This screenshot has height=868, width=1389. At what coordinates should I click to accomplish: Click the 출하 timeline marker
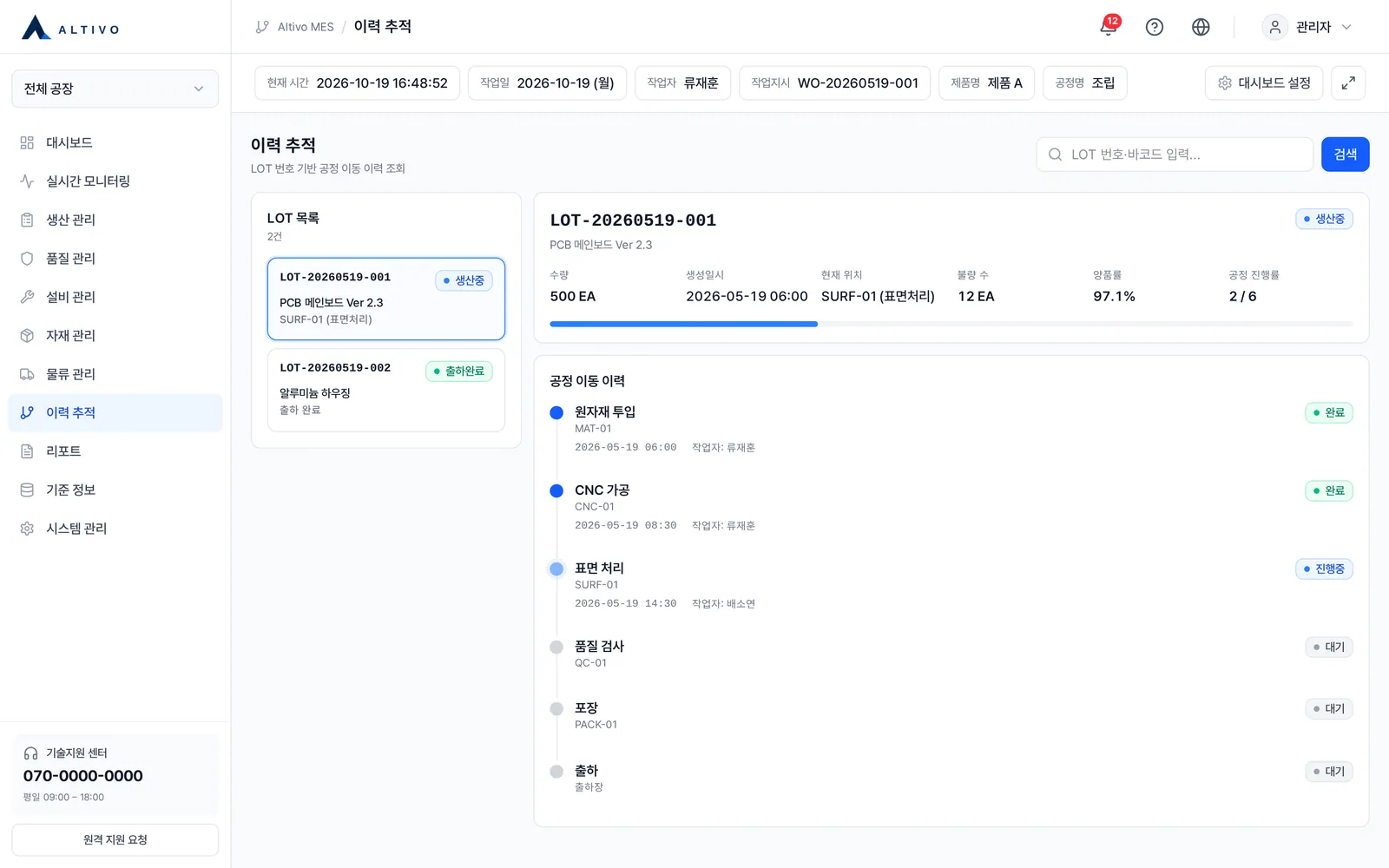click(556, 772)
